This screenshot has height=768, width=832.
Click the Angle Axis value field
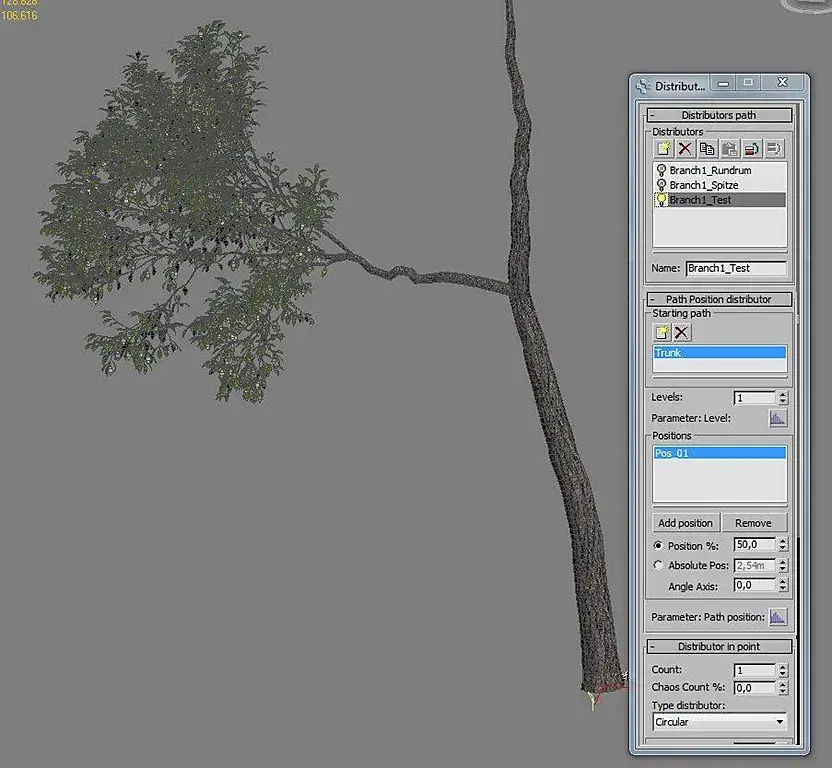pyautogui.click(x=755, y=585)
